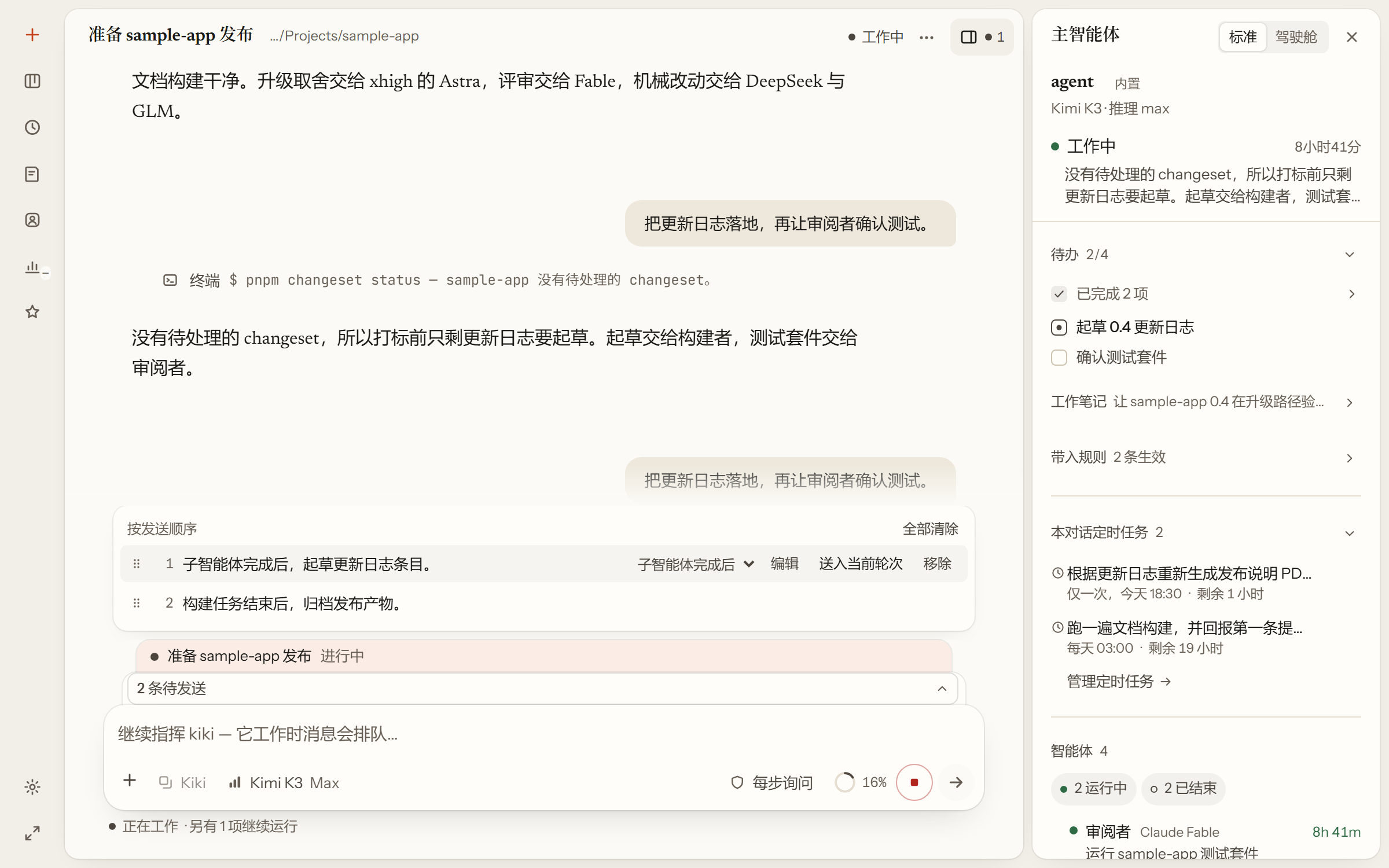Image resolution: width=1389 pixels, height=868 pixels.
Task: Click clock icon of 跑一遍文档构建 scheduled task
Action: pos(1057,627)
